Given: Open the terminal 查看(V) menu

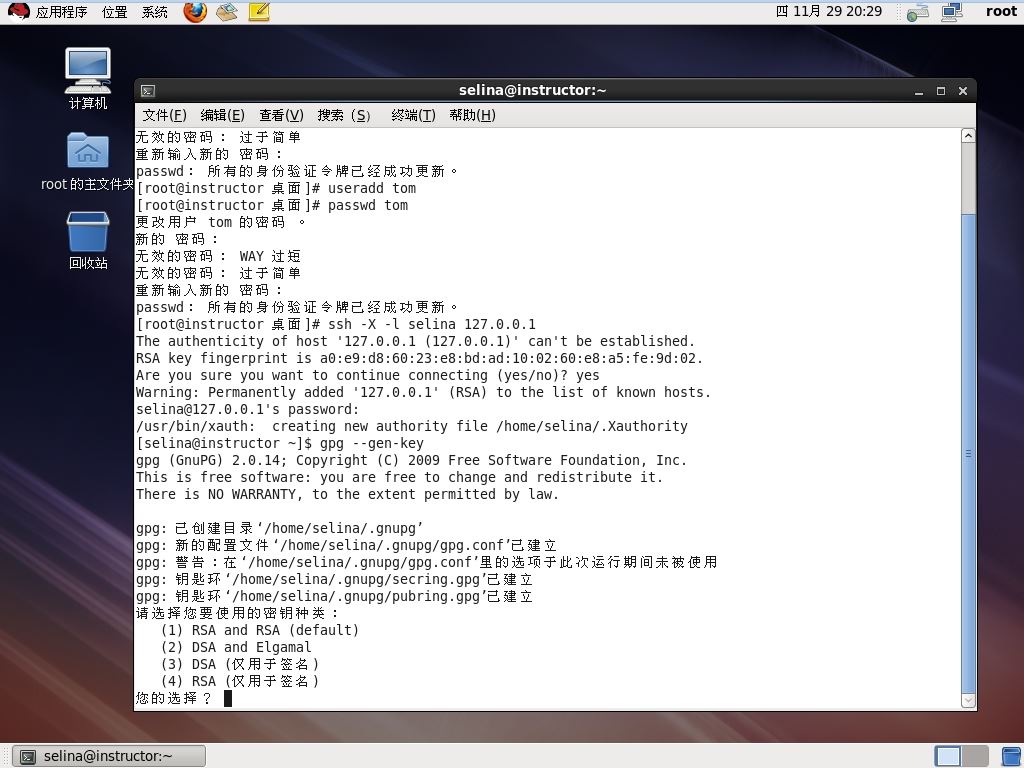Looking at the screenshot, I should pyautogui.click(x=281, y=116).
